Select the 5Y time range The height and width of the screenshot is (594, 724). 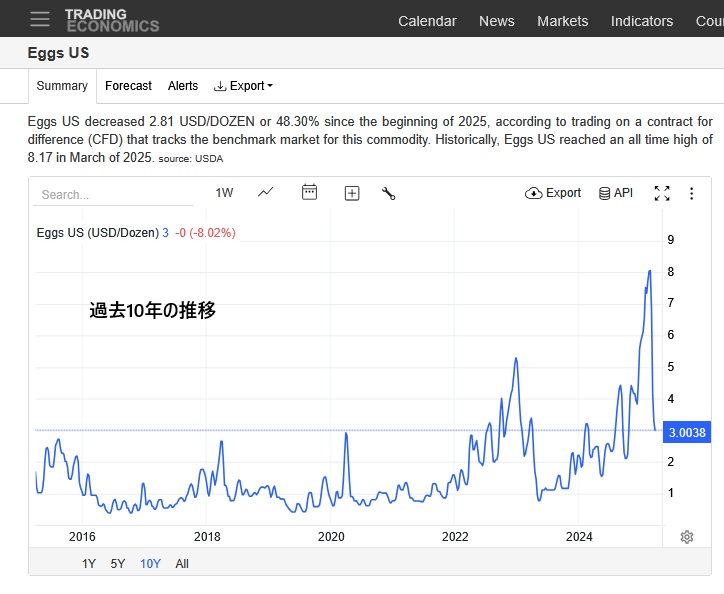click(x=118, y=563)
